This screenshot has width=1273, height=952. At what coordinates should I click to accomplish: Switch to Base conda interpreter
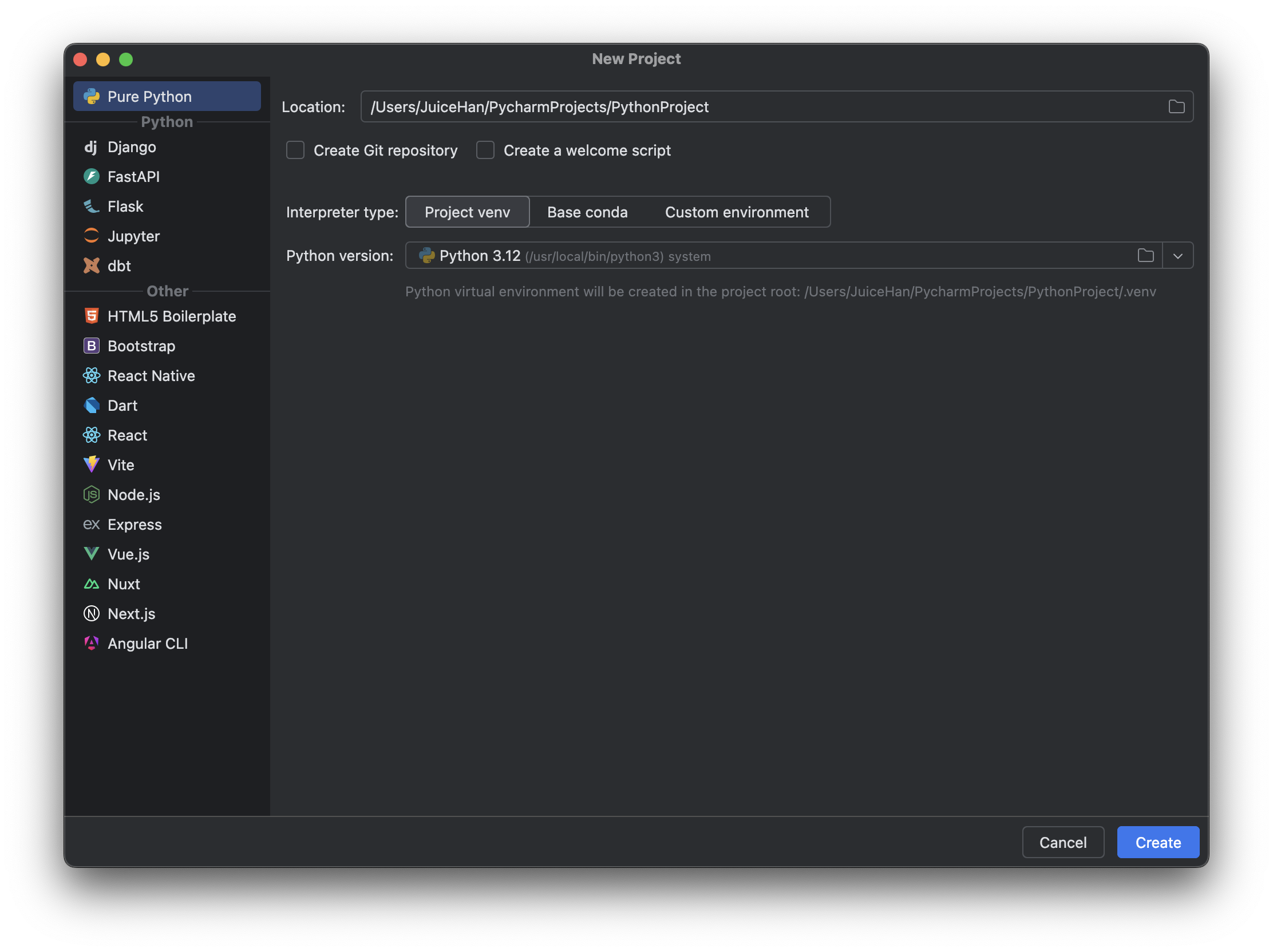587,212
